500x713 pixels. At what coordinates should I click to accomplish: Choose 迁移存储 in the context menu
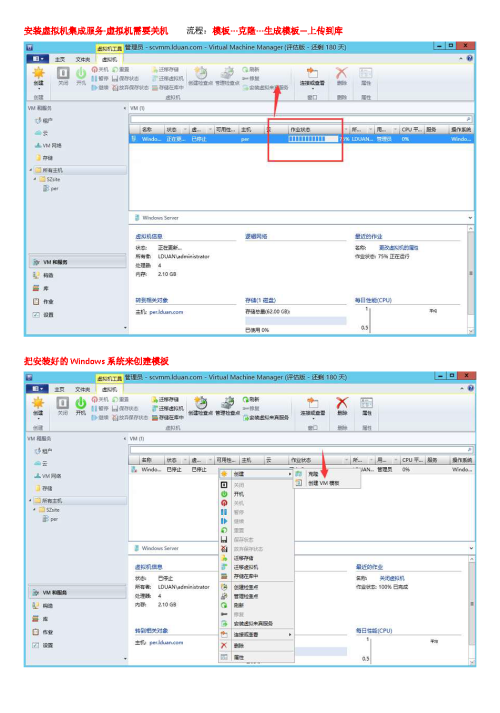(x=256, y=558)
